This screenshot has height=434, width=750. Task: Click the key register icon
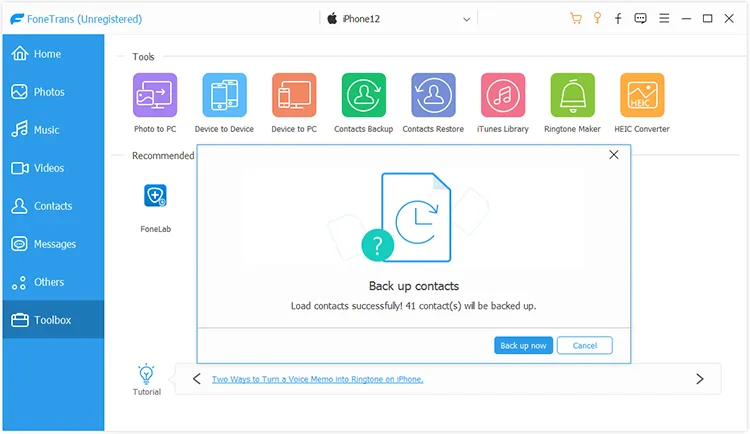(597, 19)
